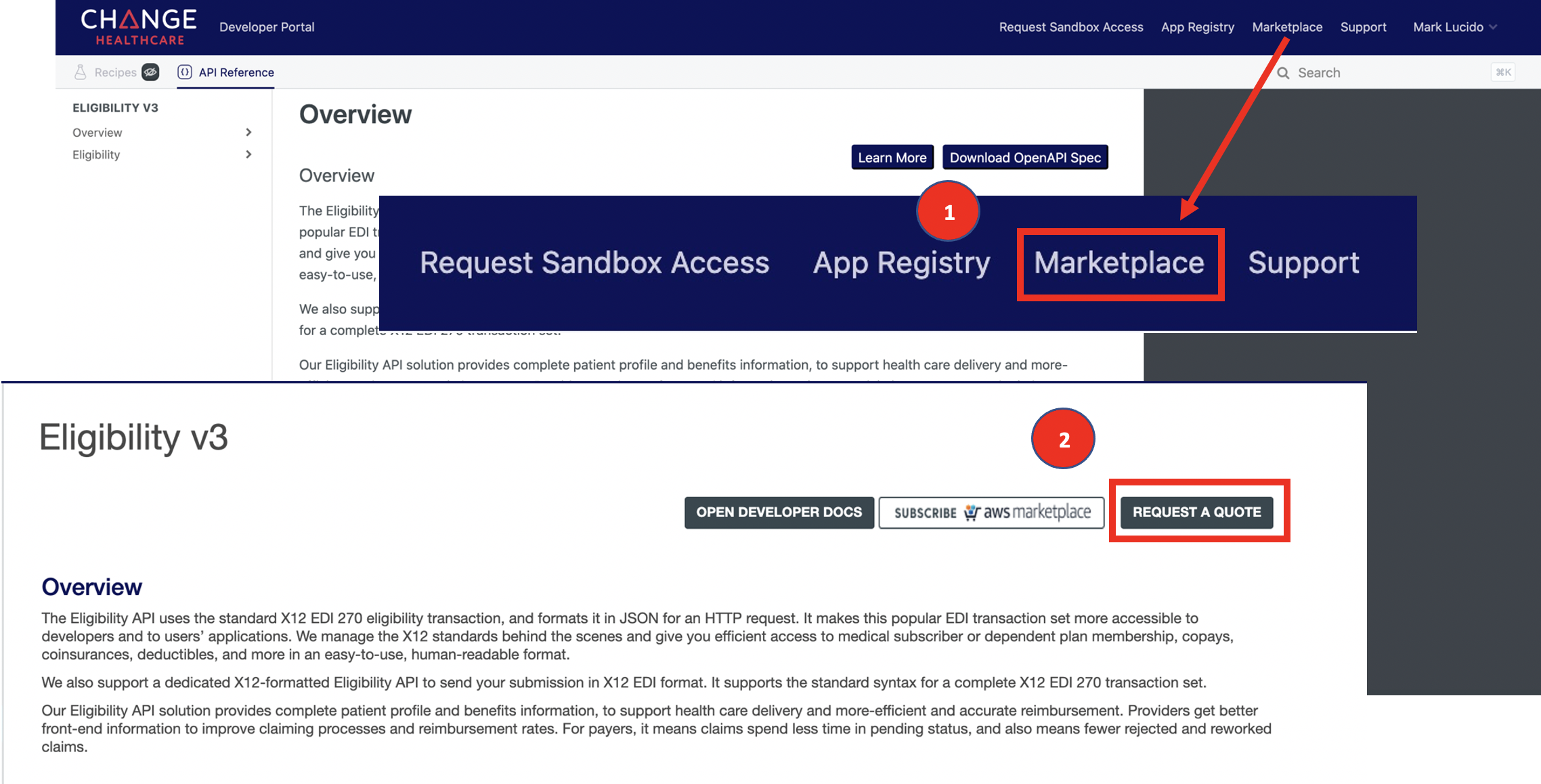The height and width of the screenshot is (784, 1541).
Task: Click the ⌘K shortcut badge
Action: coord(1503,72)
